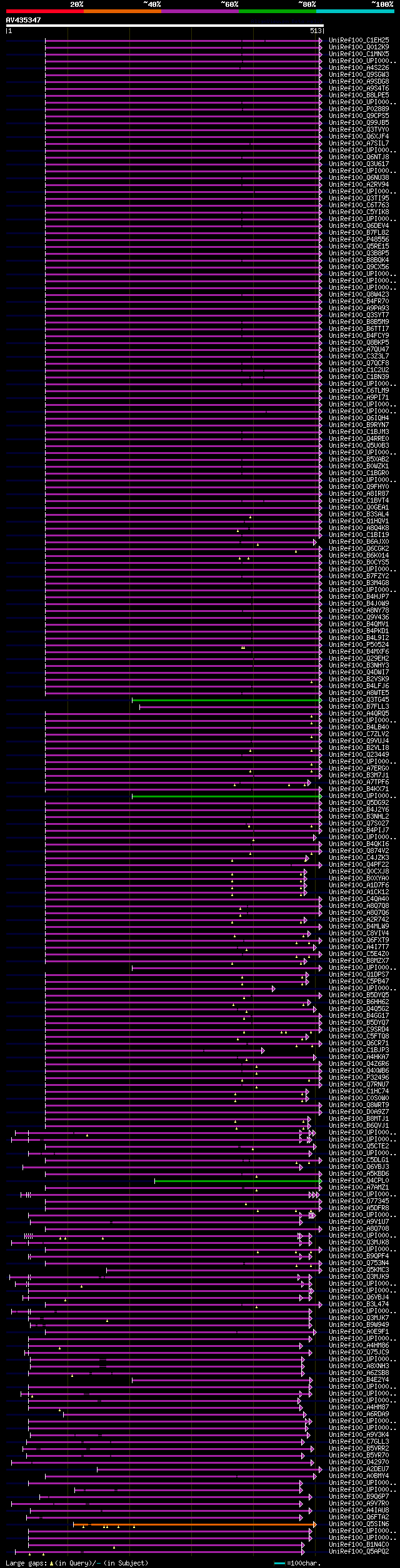Click the UniRef100_P48556 label
This screenshot has width=400, height=1568.
(359, 239)
